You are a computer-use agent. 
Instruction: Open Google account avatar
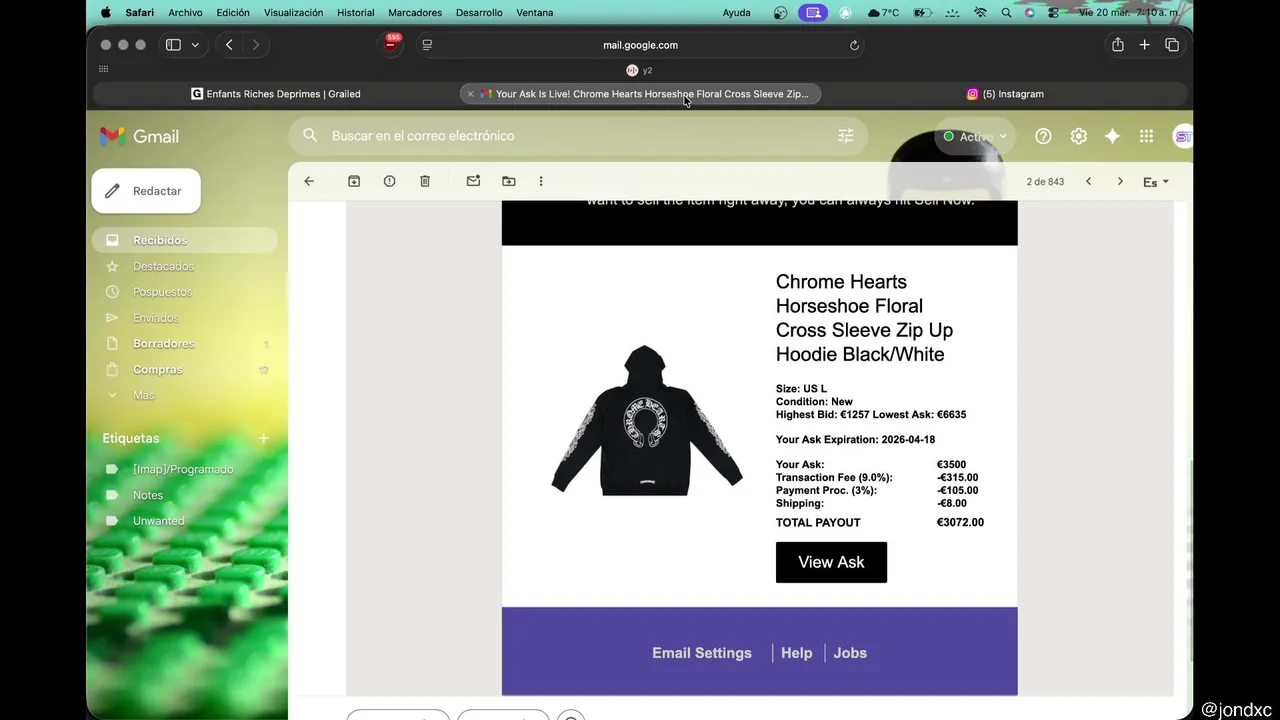(x=1182, y=136)
